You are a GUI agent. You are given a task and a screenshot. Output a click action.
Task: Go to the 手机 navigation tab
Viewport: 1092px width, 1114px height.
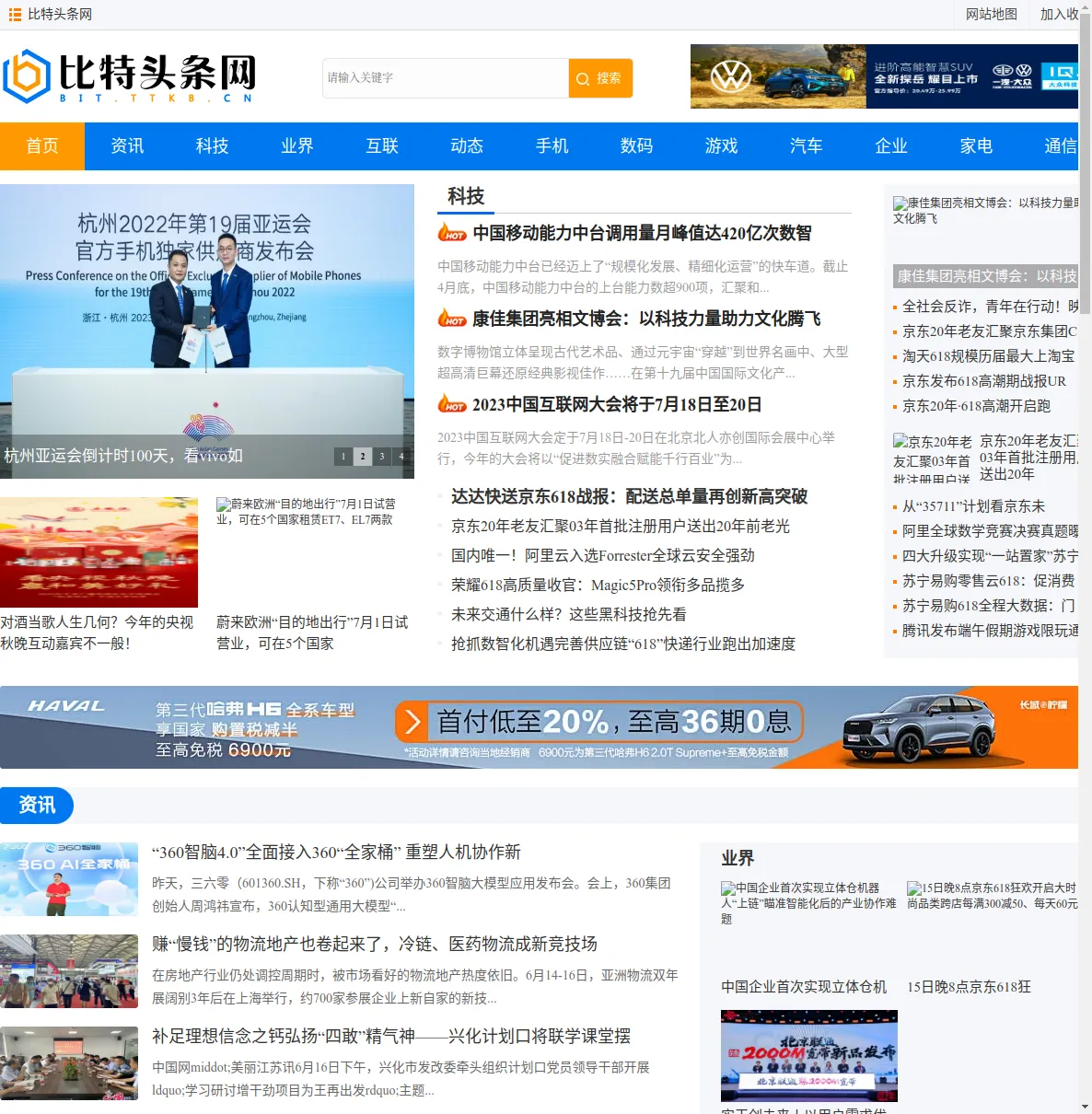tap(552, 146)
